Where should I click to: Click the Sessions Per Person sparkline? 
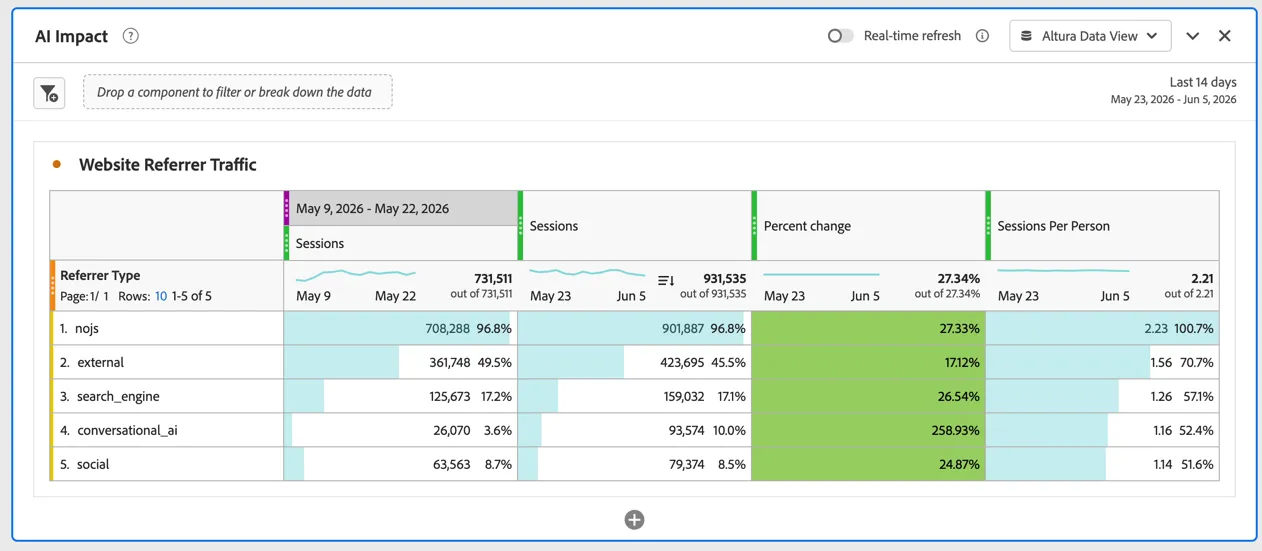tap(1064, 271)
